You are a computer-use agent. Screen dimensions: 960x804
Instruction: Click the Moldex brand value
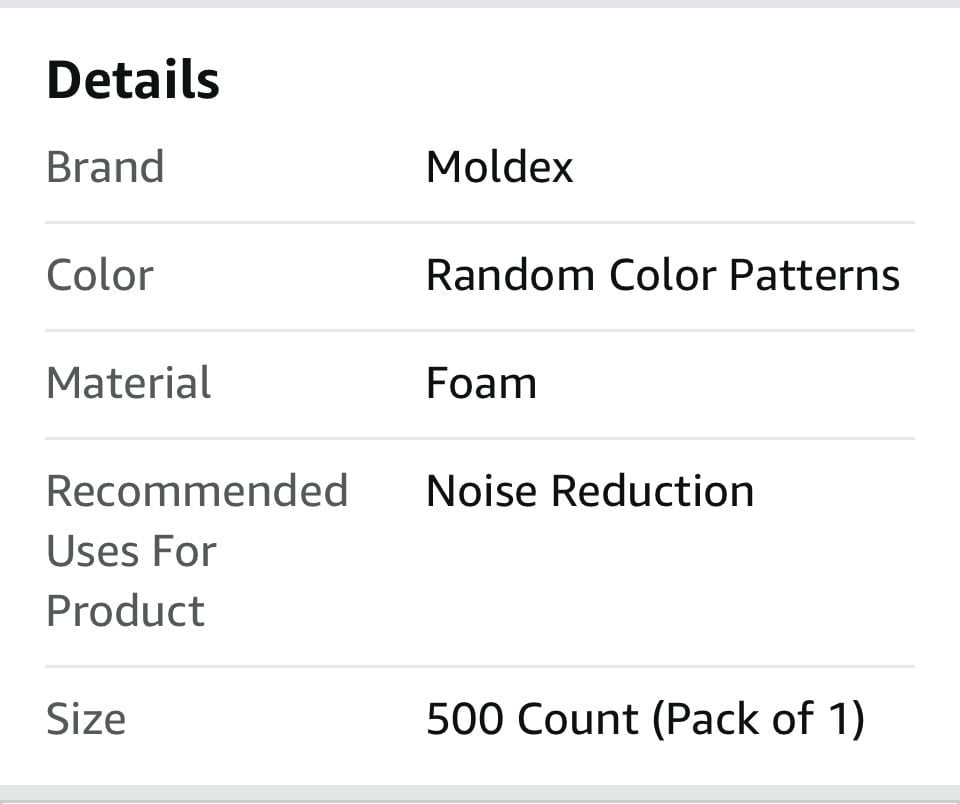point(500,167)
